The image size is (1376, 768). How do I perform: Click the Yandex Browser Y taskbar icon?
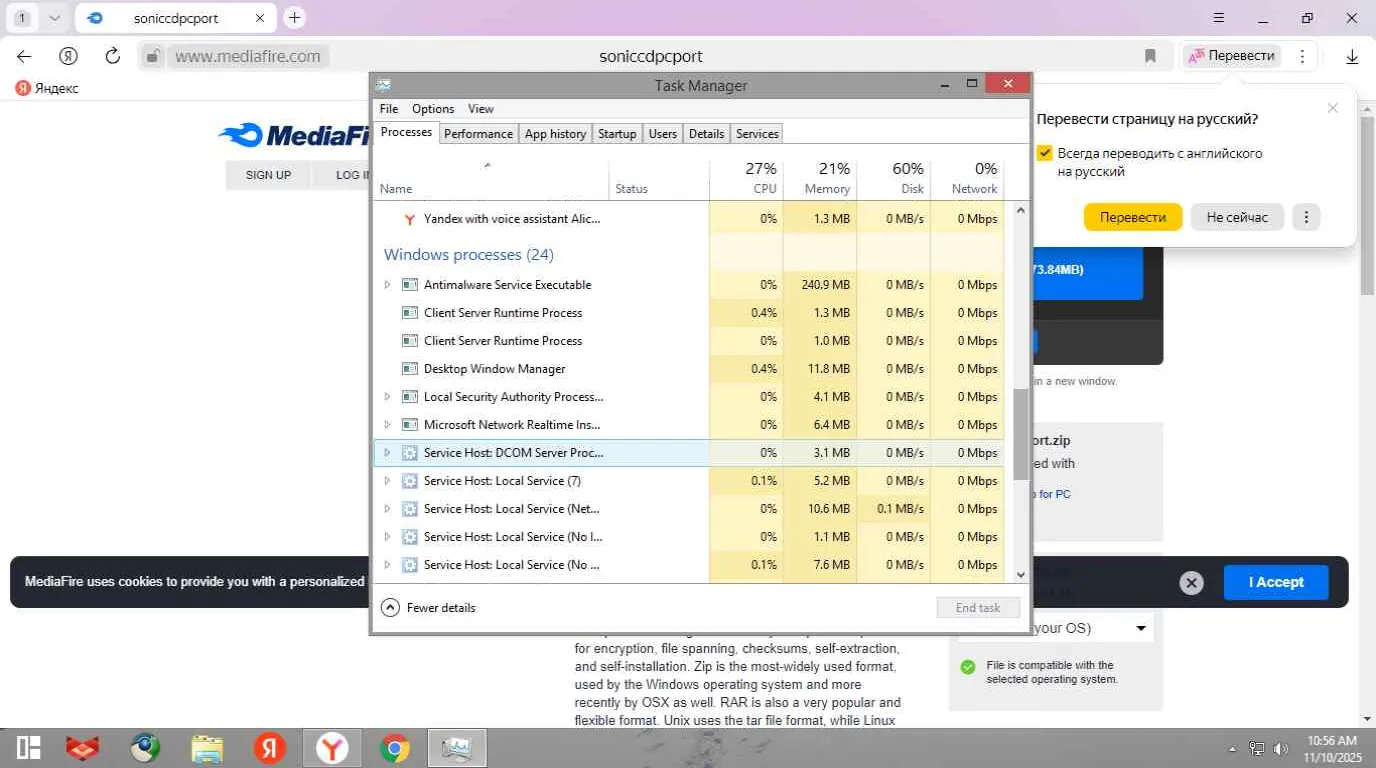[332, 748]
